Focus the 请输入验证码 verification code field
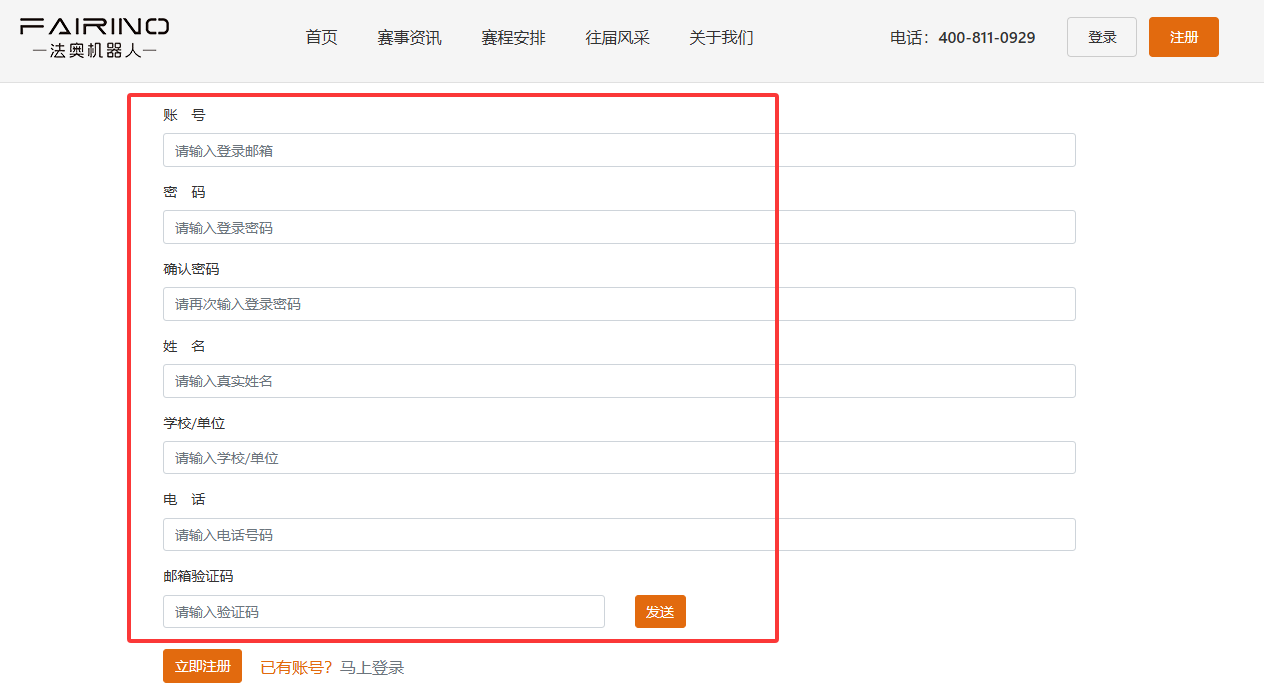 pyautogui.click(x=383, y=612)
